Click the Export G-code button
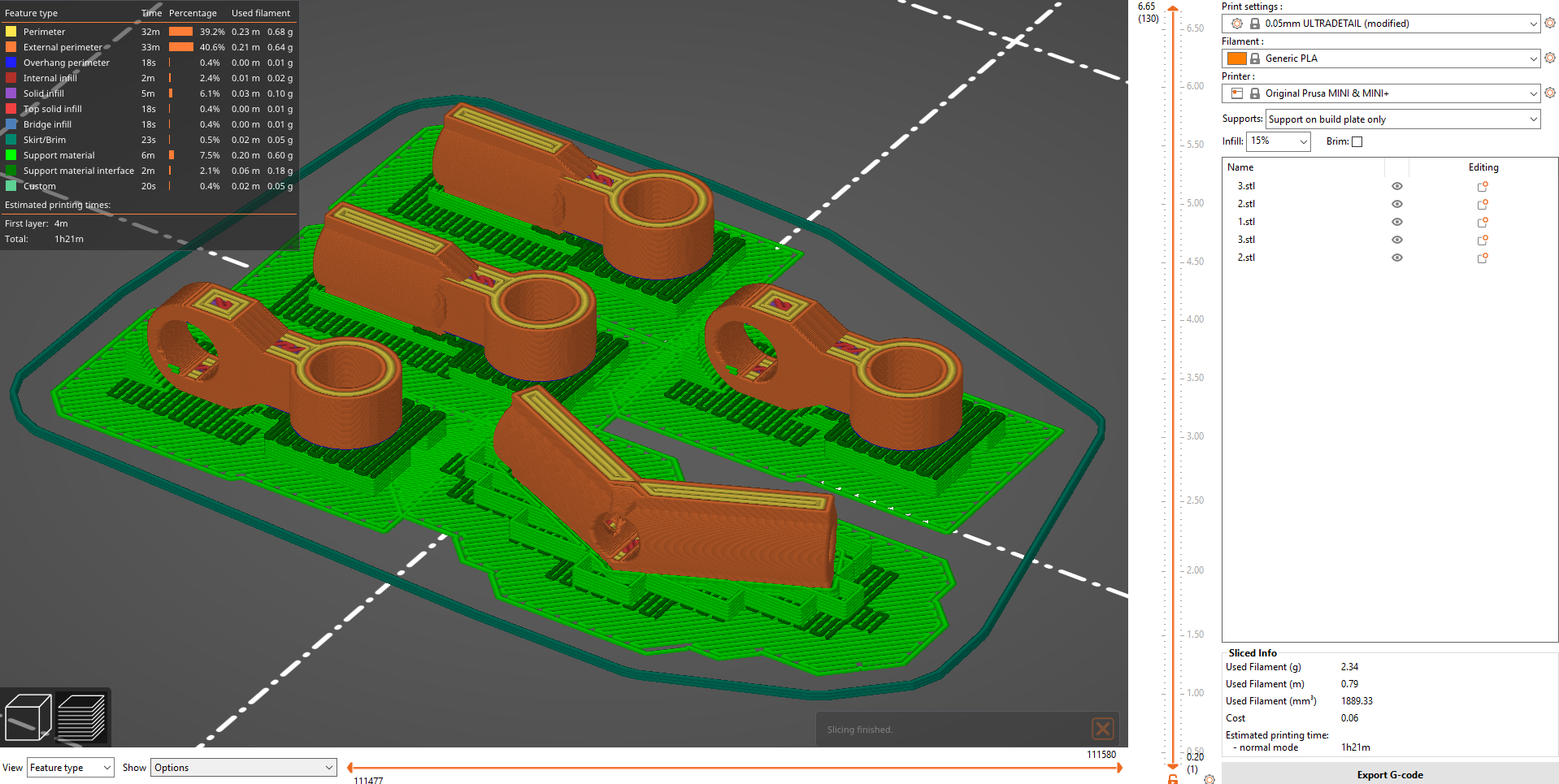 (x=1390, y=775)
